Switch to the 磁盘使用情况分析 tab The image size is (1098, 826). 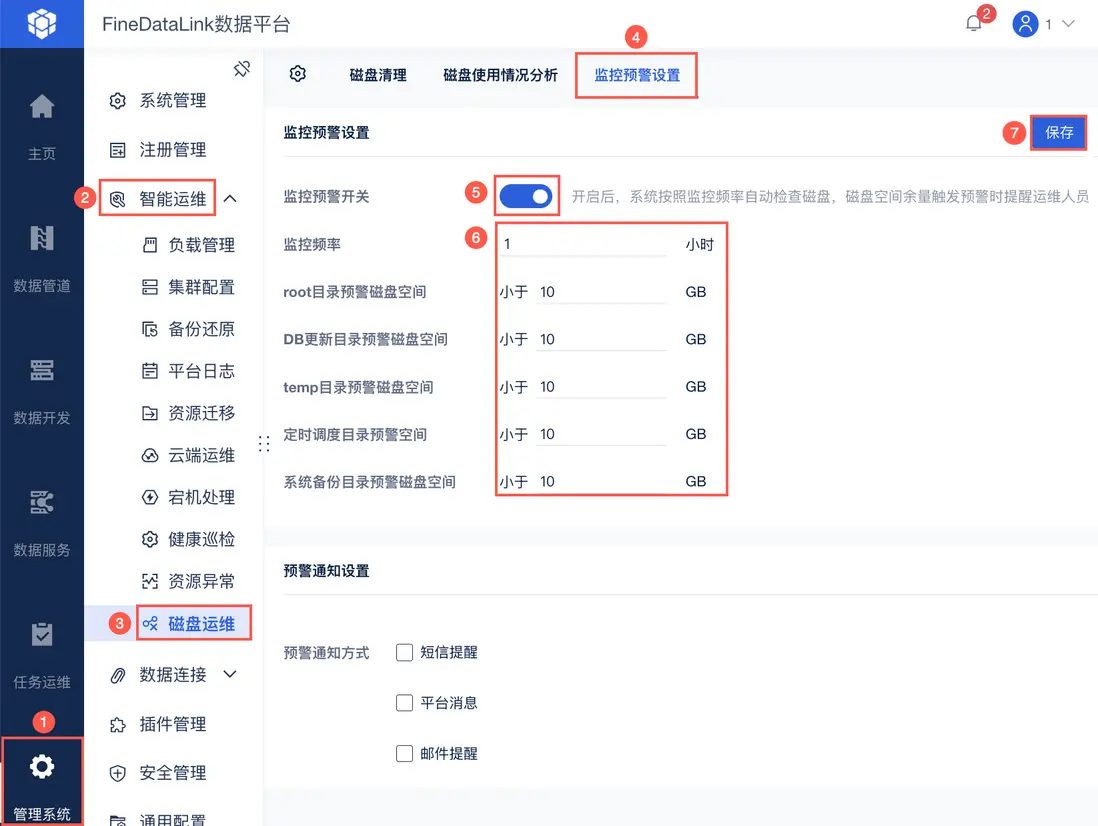[x=500, y=75]
